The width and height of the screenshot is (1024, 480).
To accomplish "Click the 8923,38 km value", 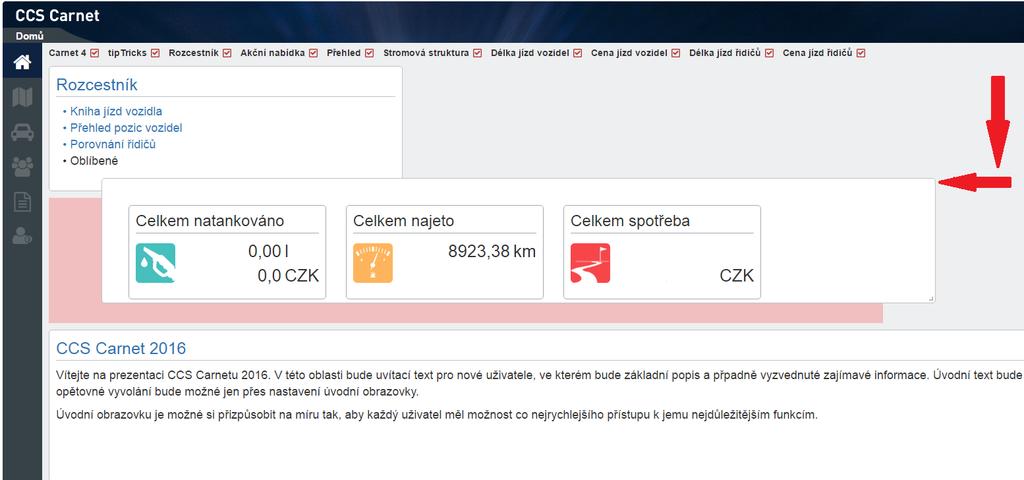I will [492, 252].
